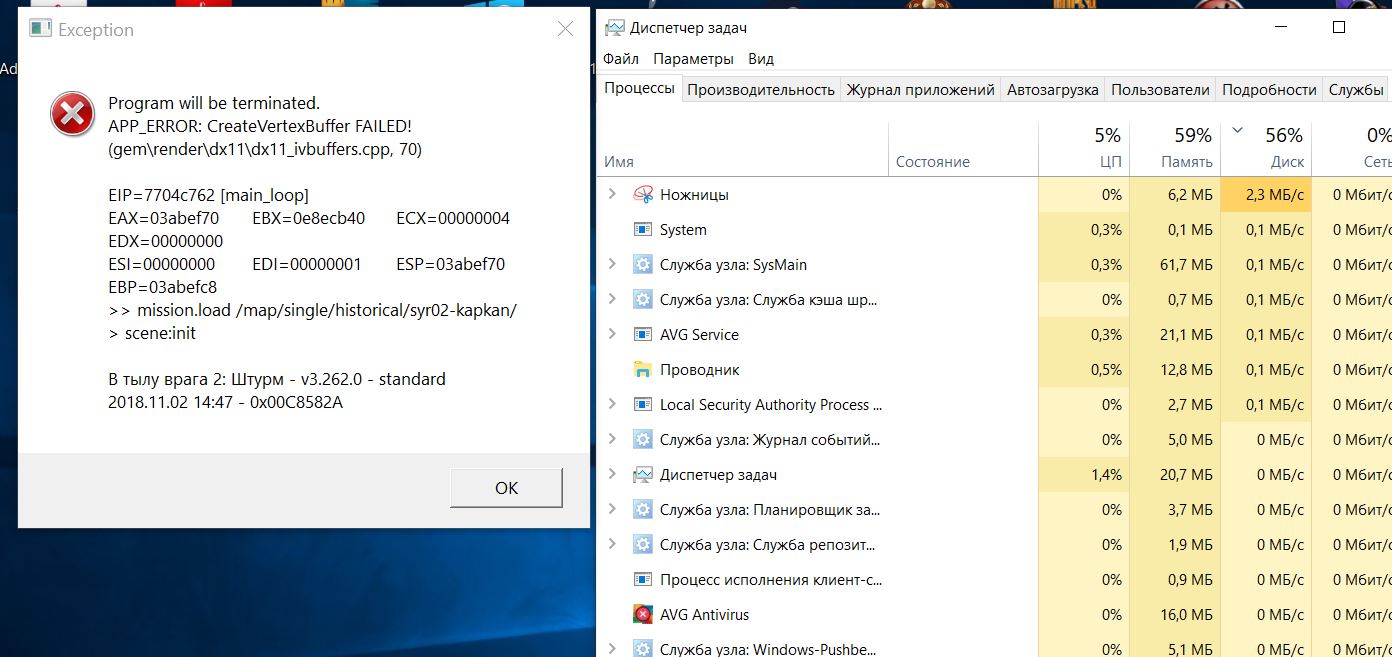Open the Пользователи tab
This screenshot has width=1392, height=657.
[1160, 90]
